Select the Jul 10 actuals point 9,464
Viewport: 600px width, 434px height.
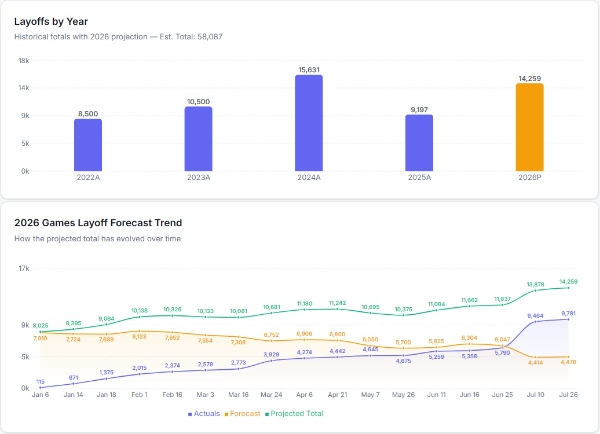click(535, 322)
